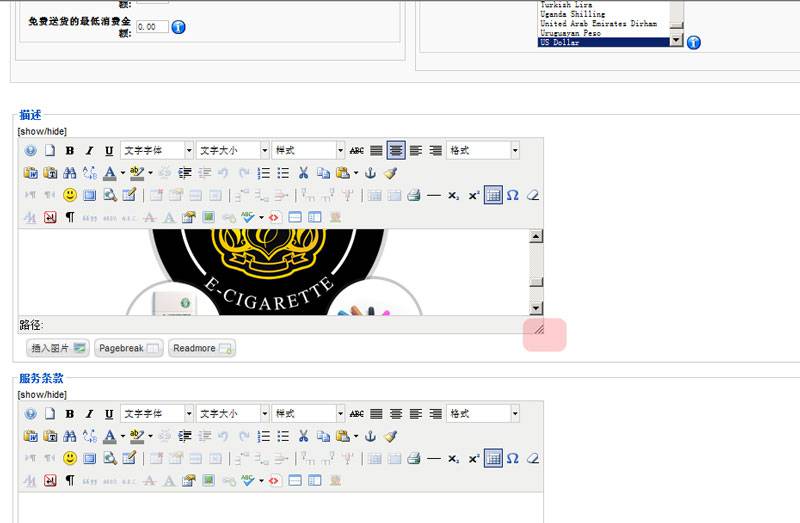Click the Print icon in 描述 editor toolbar
Image resolution: width=800 pixels, height=523 pixels.
coord(413,194)
